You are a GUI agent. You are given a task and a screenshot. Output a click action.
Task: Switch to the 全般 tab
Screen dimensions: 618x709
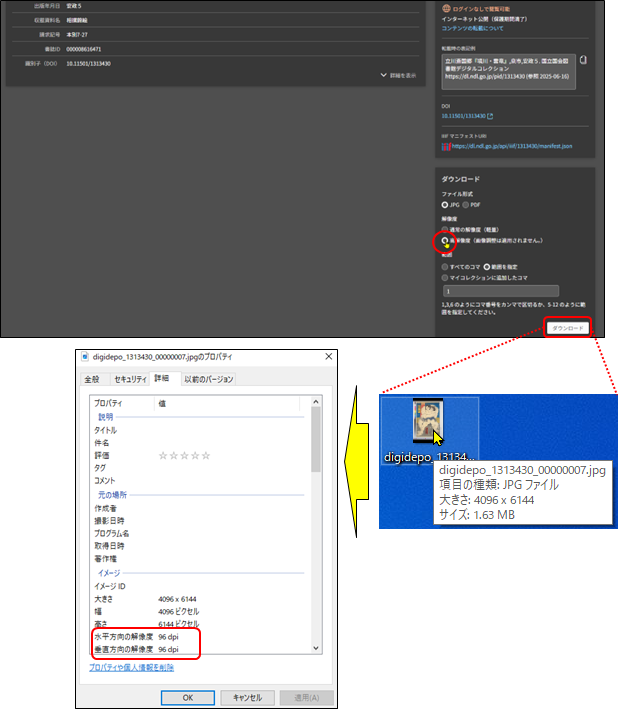tap(91, 379)
